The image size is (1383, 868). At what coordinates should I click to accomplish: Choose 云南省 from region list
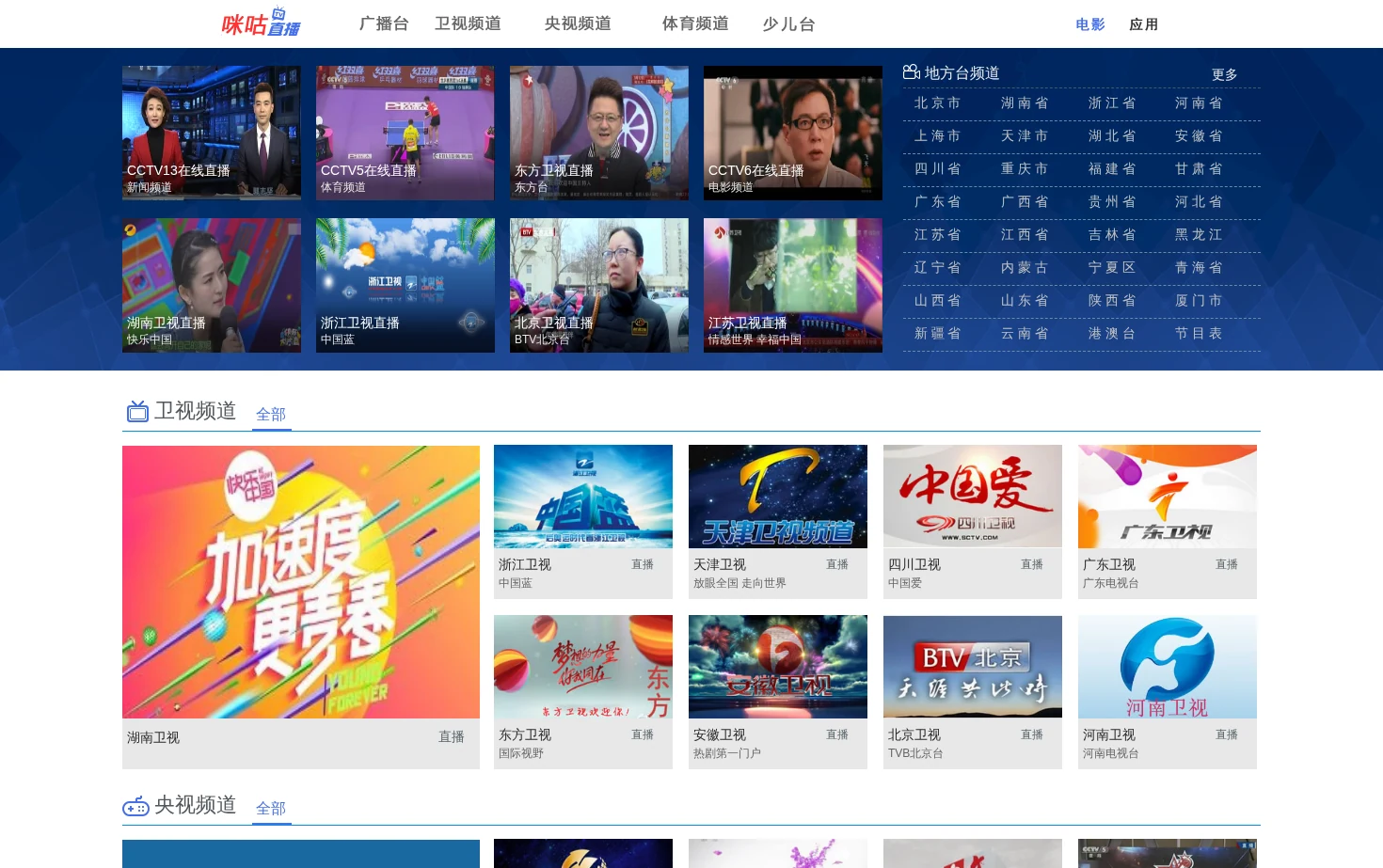tap(1025, 334)
